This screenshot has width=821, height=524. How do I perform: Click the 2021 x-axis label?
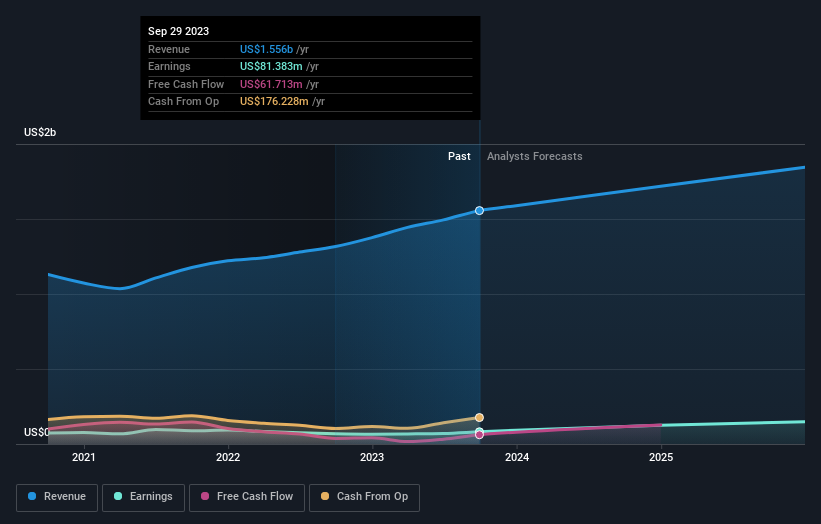(84, 457)
